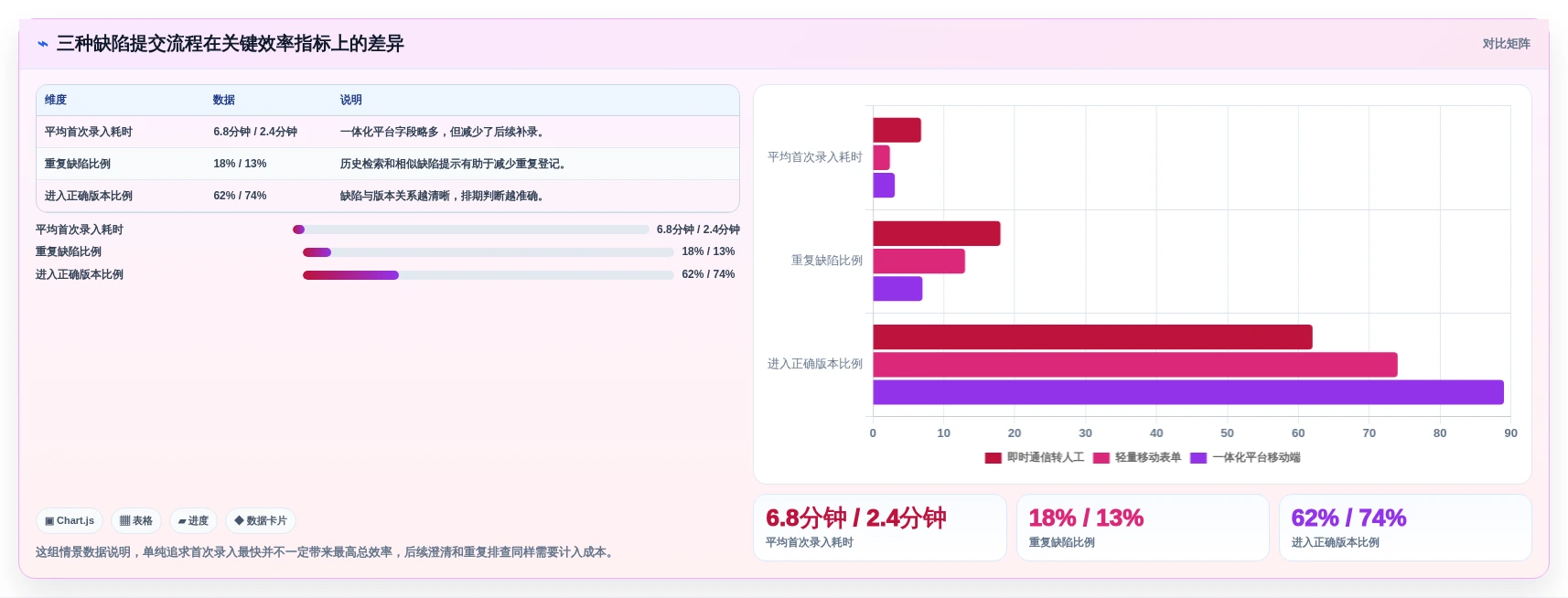The width and height of the screenshot is (1568, 598).
Task: Click the note 缺陷与版本关系越清晰，排期判断越准确。
Action: point(445,196)
